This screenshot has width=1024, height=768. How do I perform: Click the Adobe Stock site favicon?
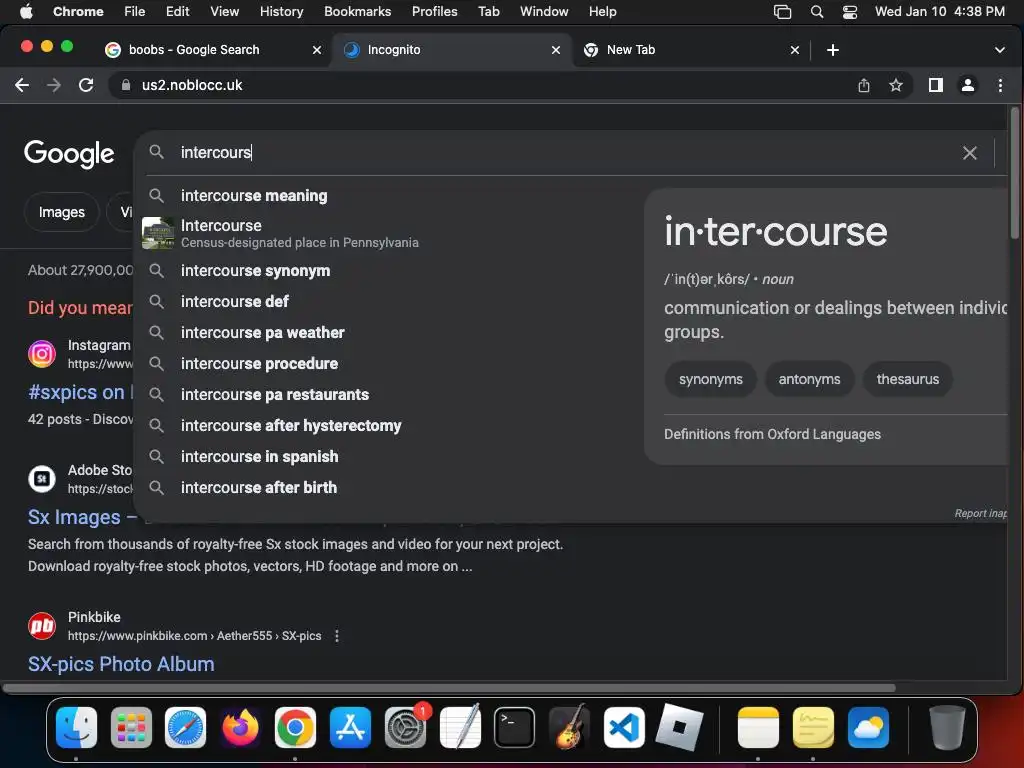pyautogui.click(x=42, y=479)
